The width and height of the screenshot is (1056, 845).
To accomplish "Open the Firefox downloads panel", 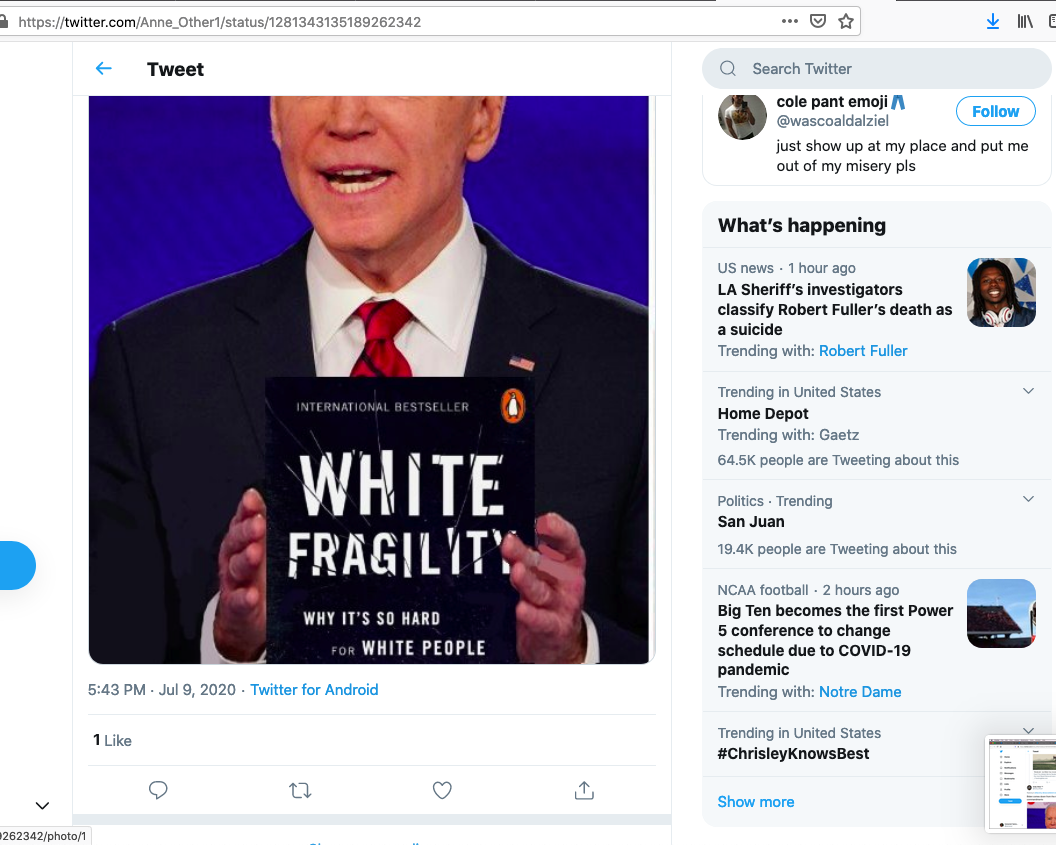I will 992,21.
